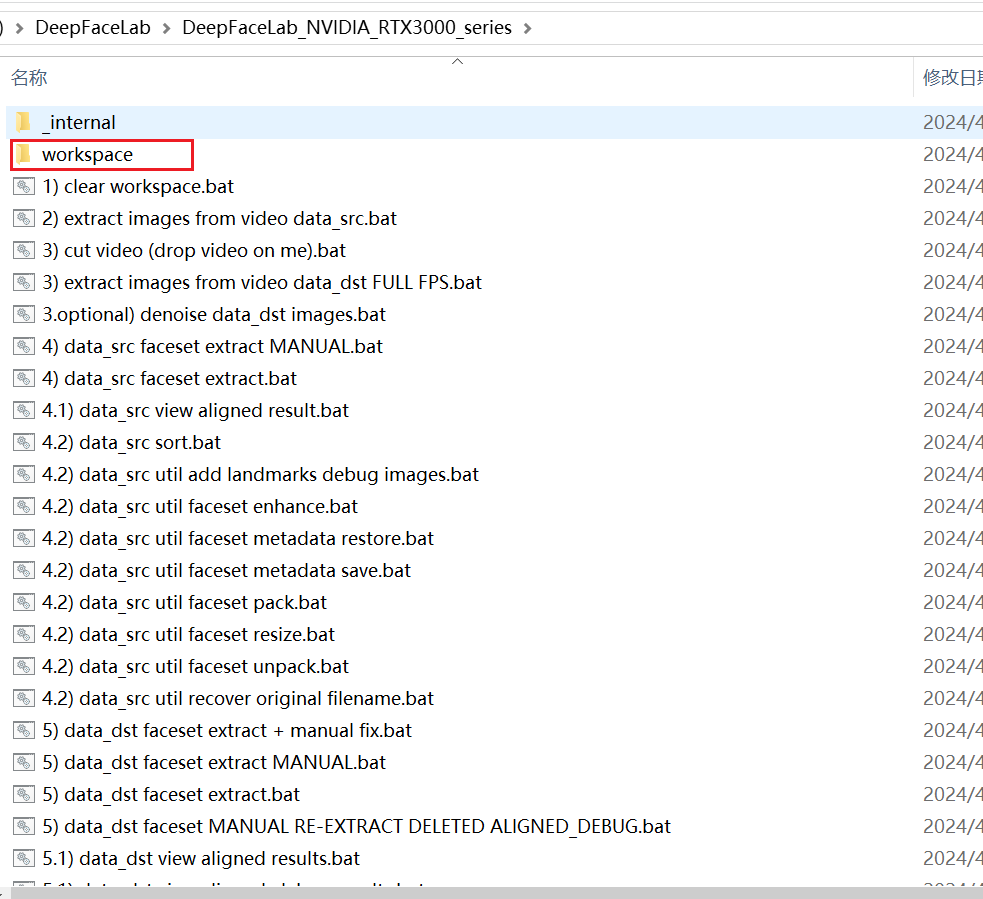
Task: Select '4.2) data_src util faceset resize.bat'
Action: point(189,634)
